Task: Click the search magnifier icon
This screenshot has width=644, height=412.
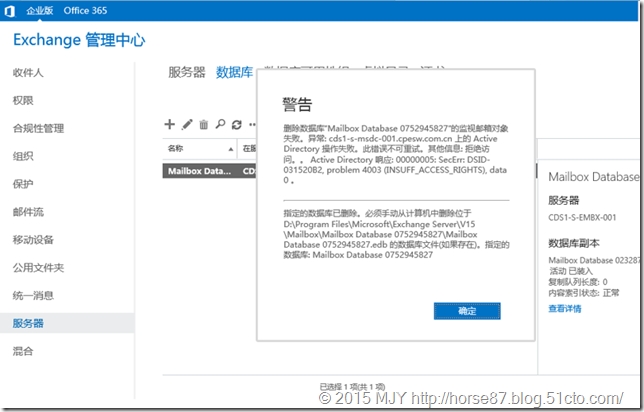Action: (x=220, y=124)
